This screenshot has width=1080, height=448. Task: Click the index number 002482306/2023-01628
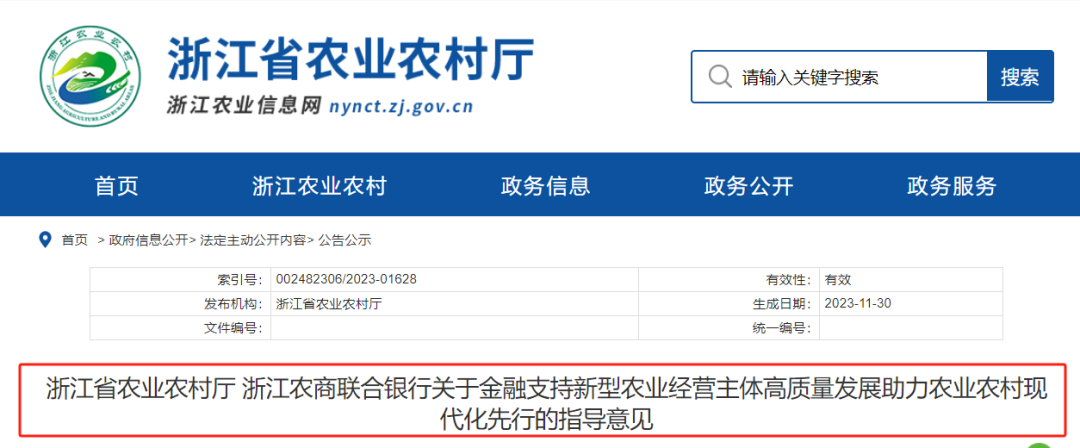pyautogui.click(x=346, y=279)
